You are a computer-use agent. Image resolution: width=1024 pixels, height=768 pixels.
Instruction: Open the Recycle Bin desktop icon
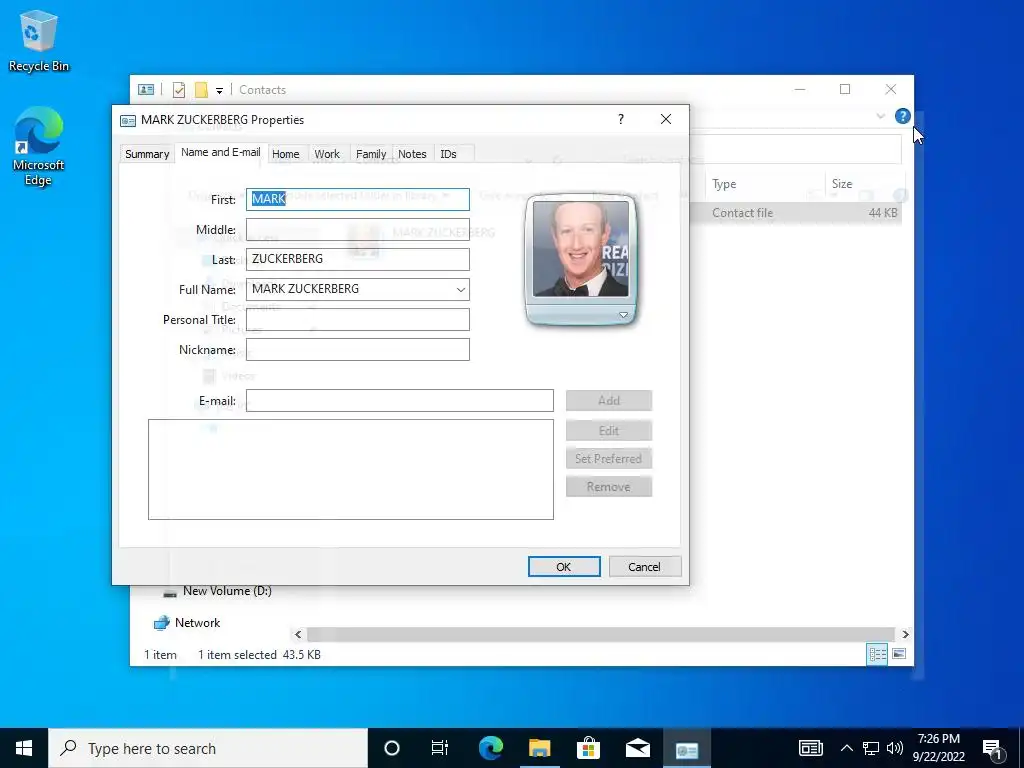coord(39,40)
